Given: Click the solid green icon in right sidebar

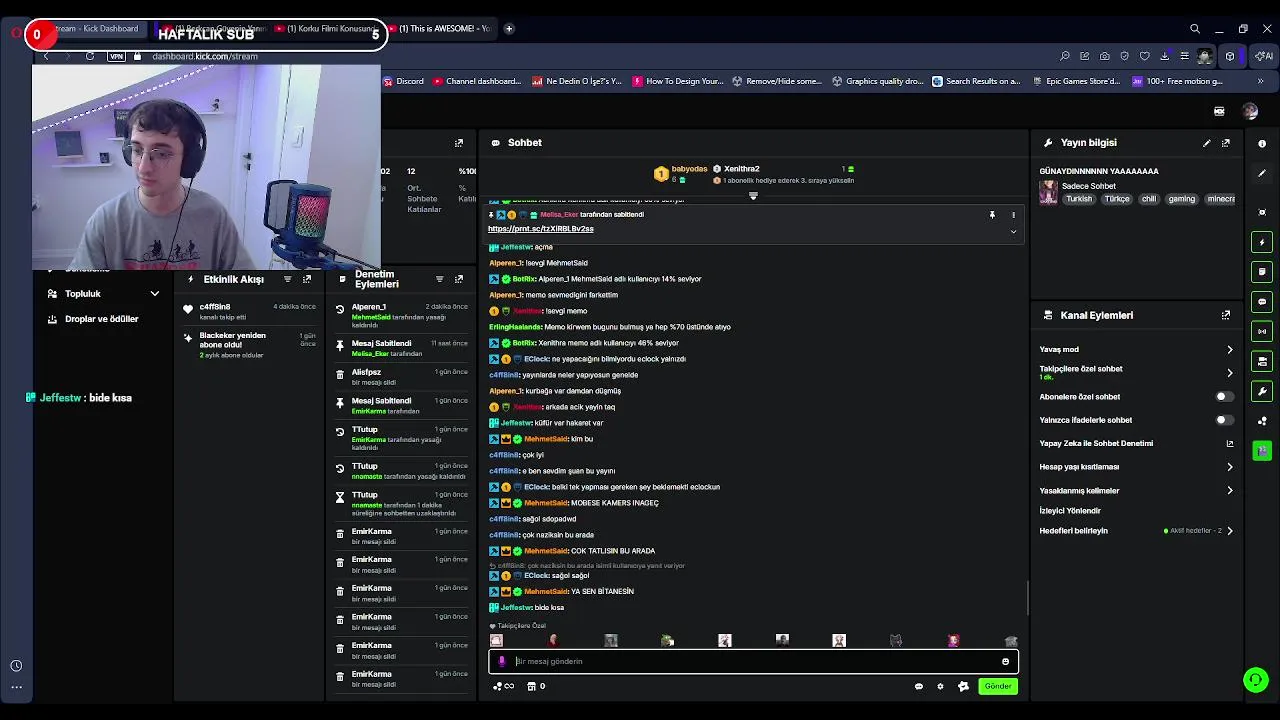Looking at the screenshot, I should 1262,451.
